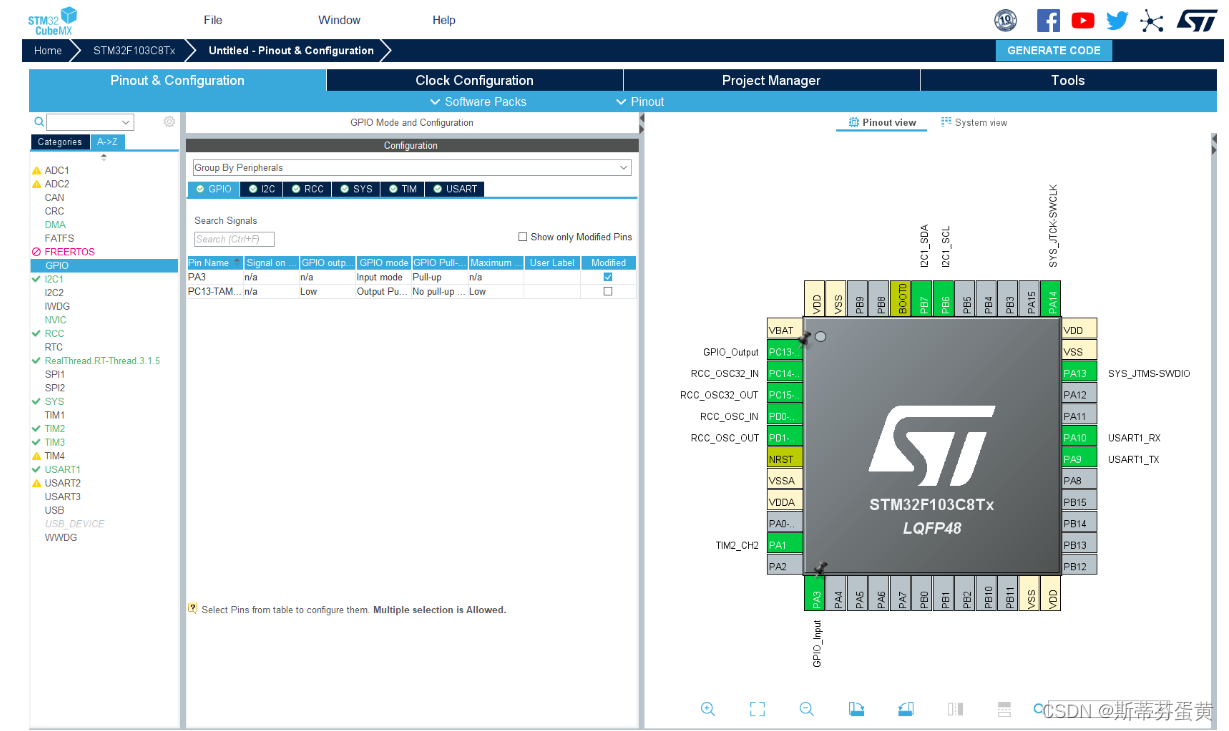Sort table by Pin Name column

click(215, 262)
